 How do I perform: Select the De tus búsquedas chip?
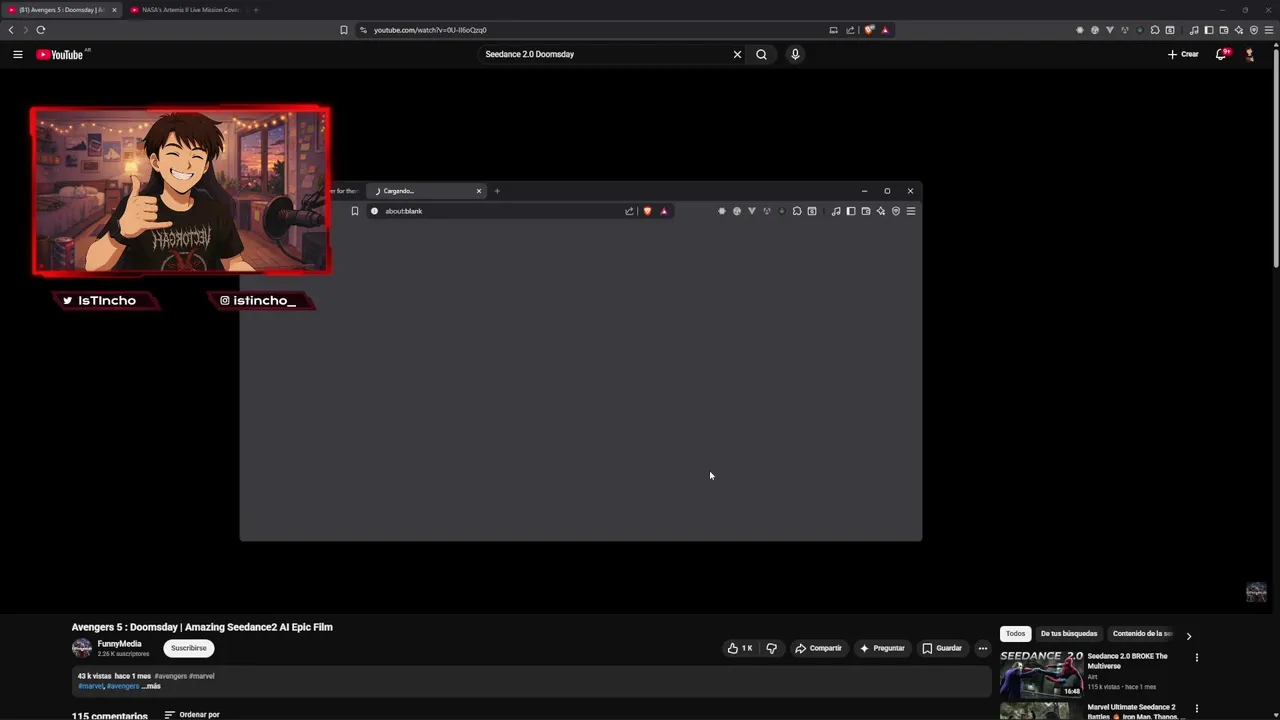[1068, 634]
